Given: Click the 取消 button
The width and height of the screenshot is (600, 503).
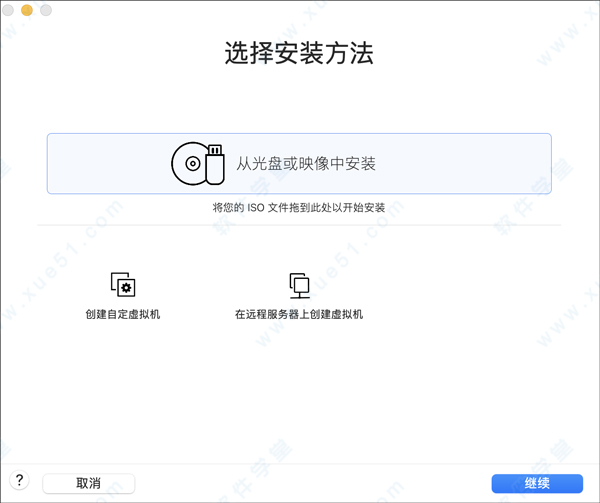Looking at the screenshot, I should pos(88,483).
